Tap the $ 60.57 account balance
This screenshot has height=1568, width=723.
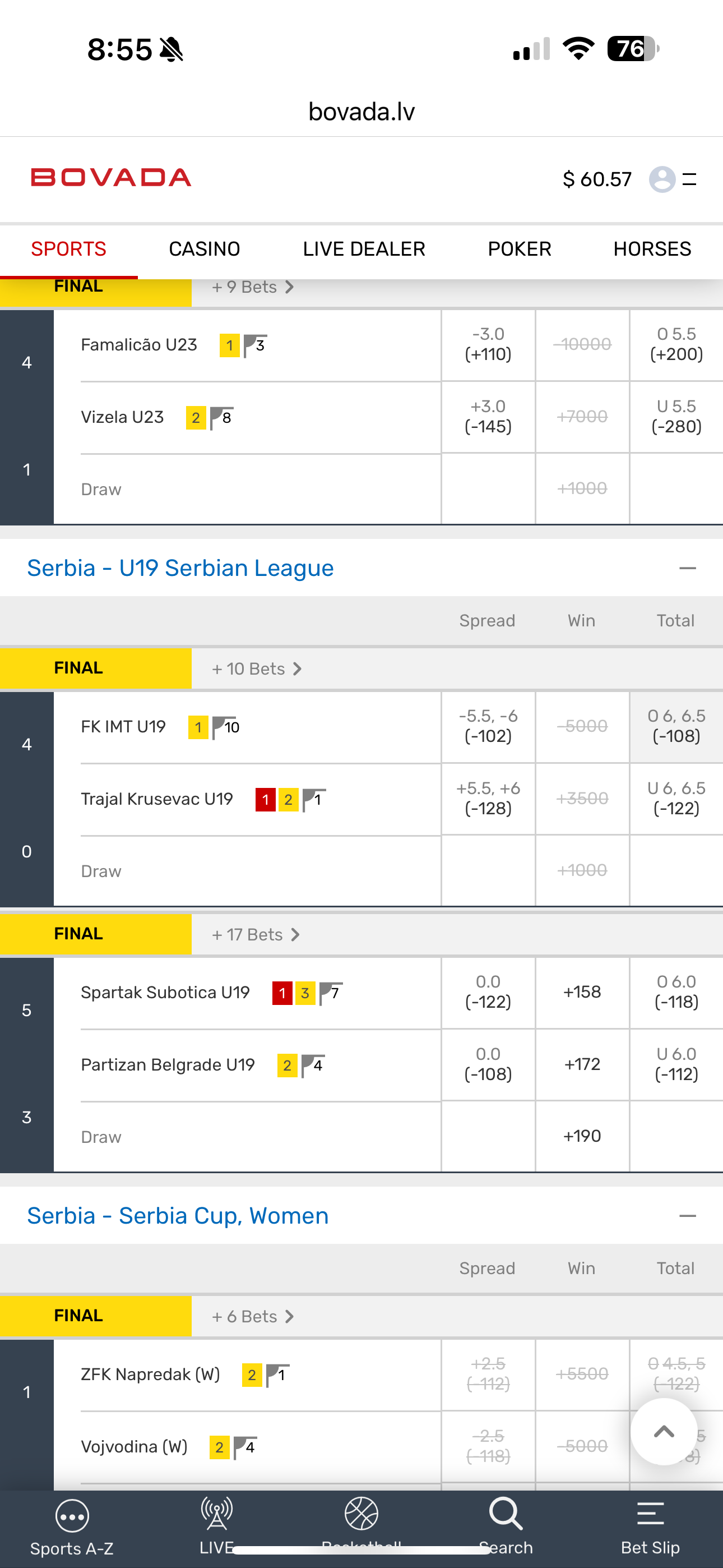597,179
